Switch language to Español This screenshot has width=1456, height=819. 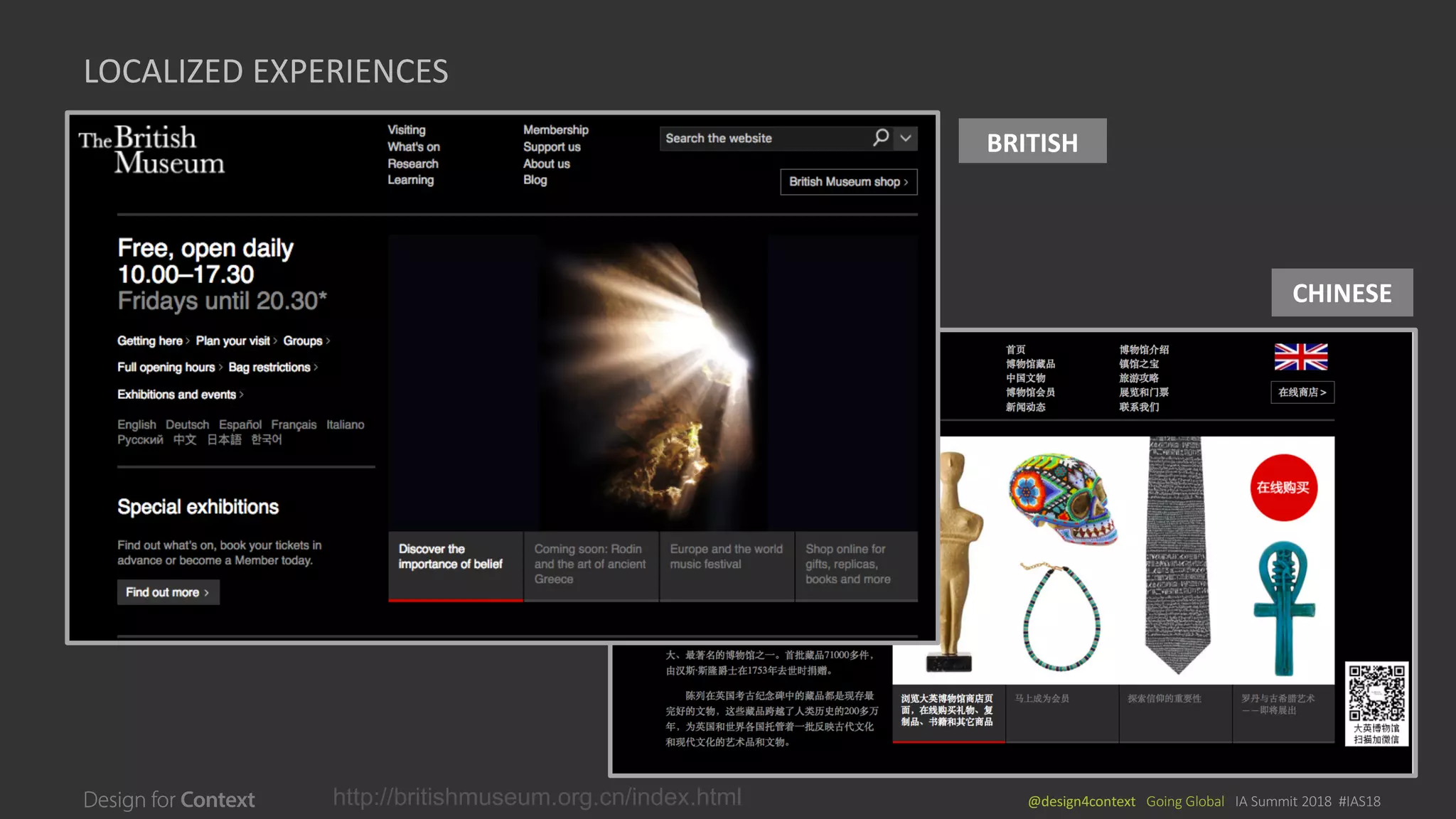tap(240, 424)
